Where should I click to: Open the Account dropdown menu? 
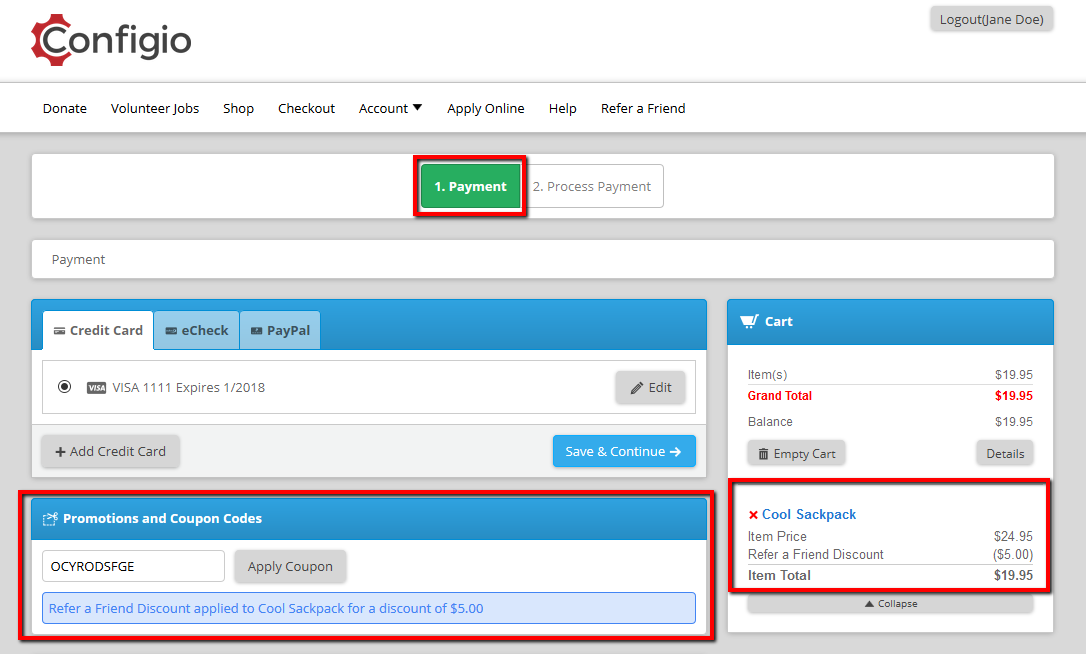(x=390, y=108)
